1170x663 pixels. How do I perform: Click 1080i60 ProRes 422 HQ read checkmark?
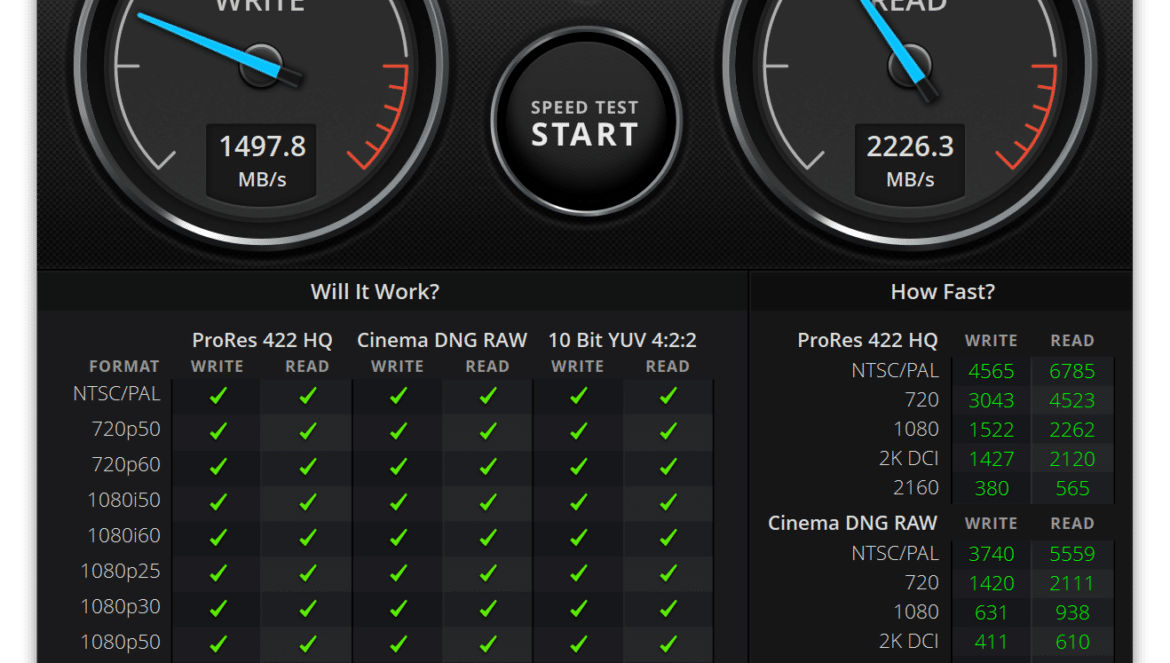[x=307, y=537]
